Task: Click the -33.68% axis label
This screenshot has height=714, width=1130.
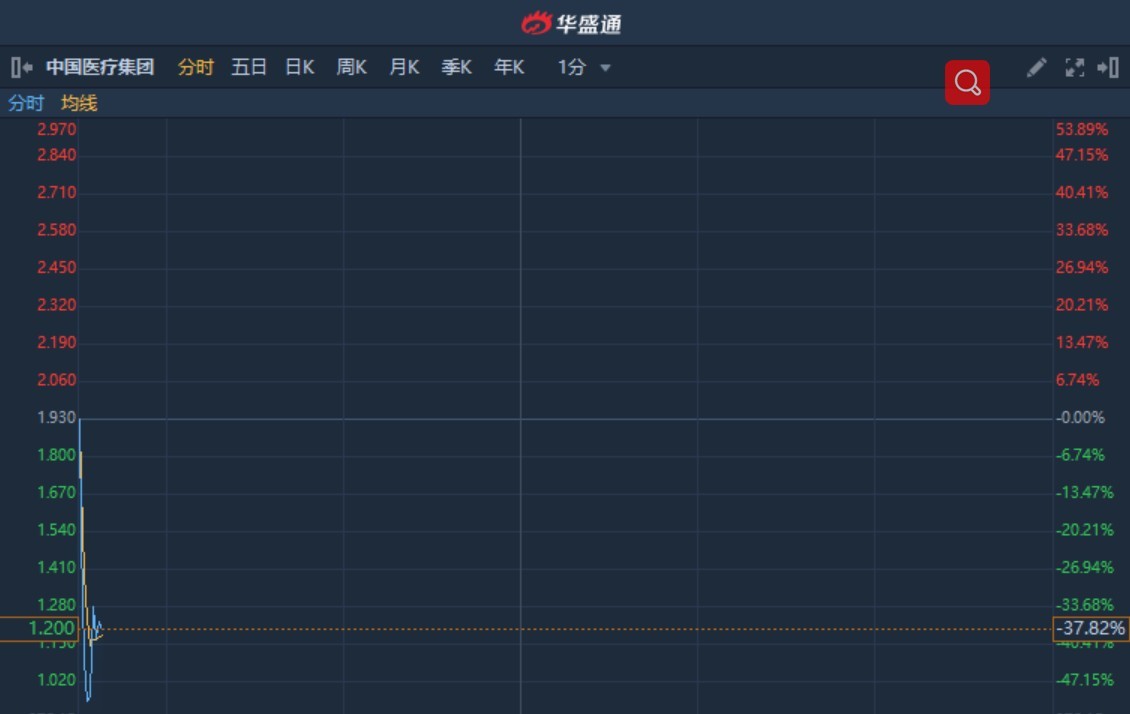Action: (1085, 605)
